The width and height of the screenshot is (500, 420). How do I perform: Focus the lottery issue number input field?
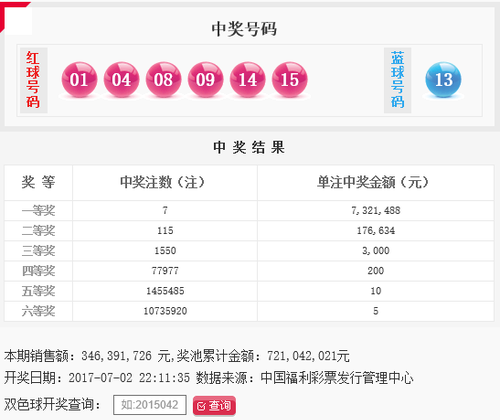(150, 405)
